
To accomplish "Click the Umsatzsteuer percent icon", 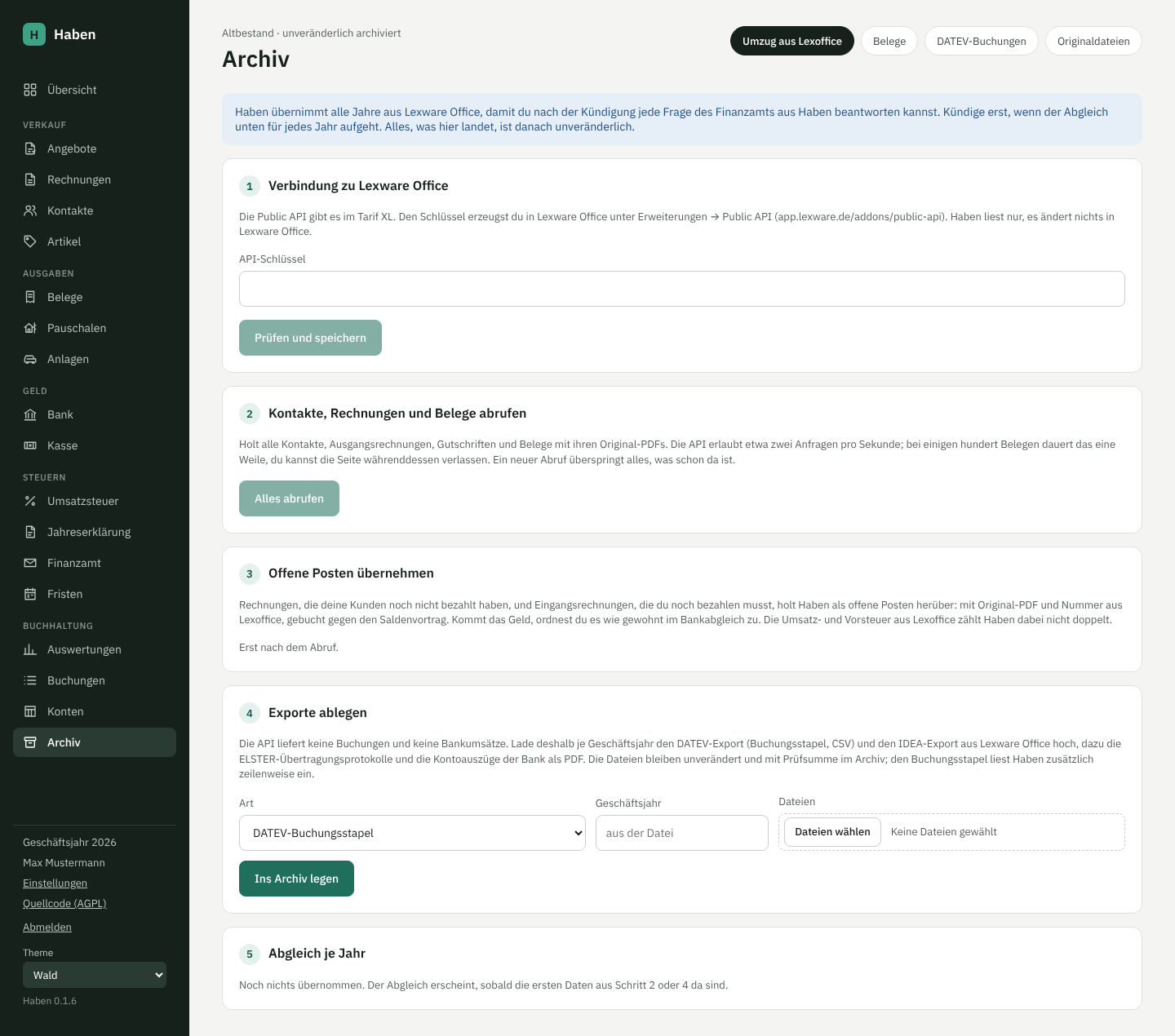I will tap(30, 501).
